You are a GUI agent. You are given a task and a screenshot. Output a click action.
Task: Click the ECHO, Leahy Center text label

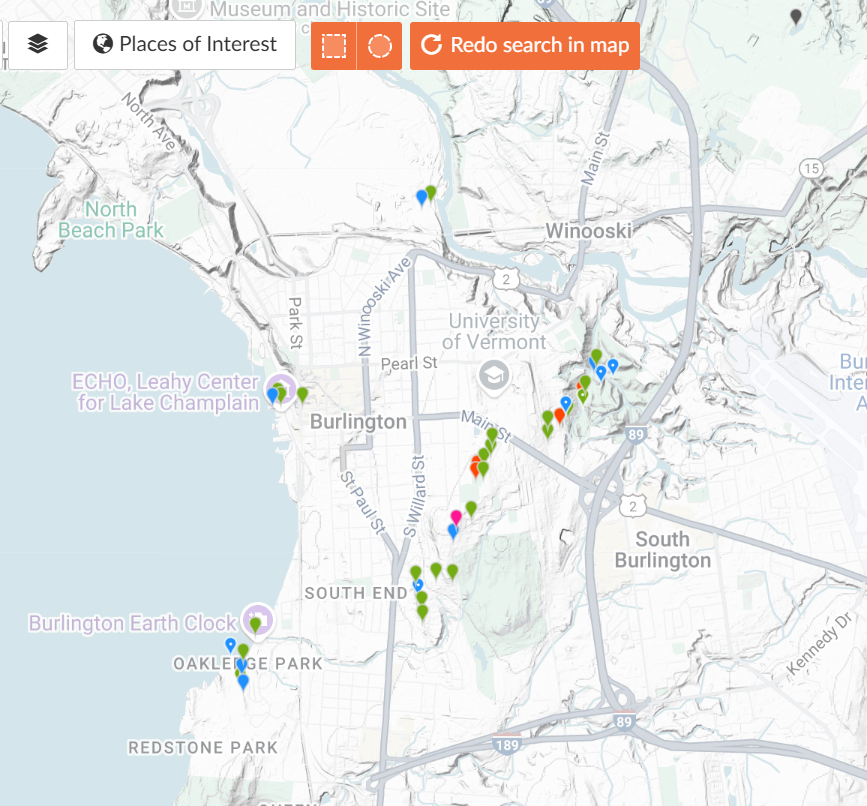click(x=165, y=392)
